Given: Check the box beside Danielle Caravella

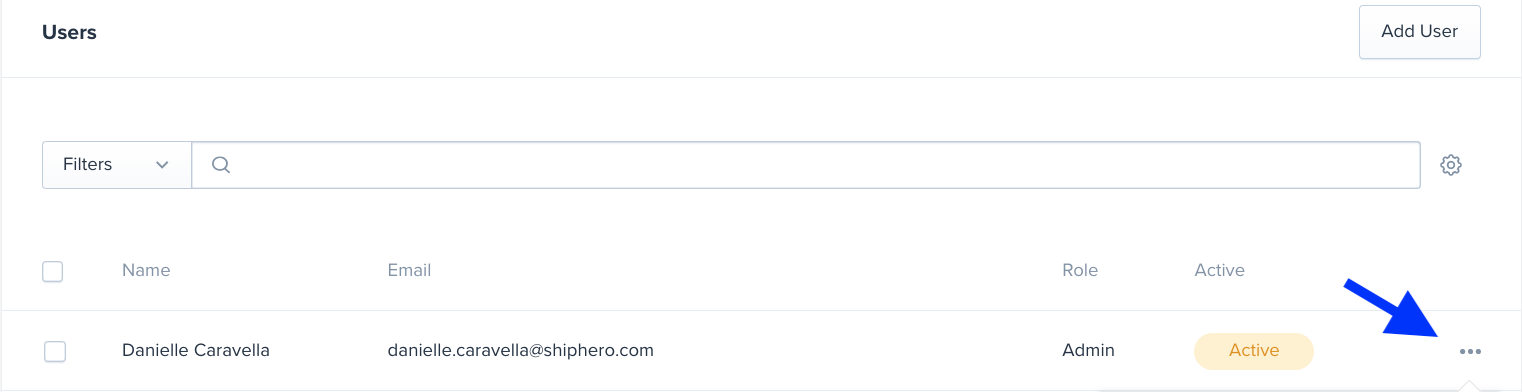Looking at the screenshot, I should pos(55,351).
